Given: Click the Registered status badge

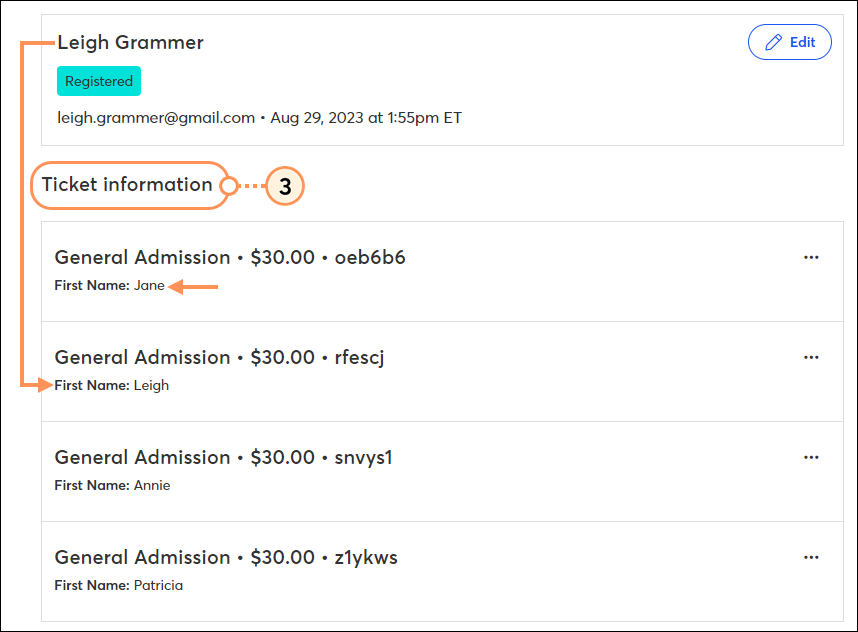Looking at the screenshot, I should click(99, 81).
